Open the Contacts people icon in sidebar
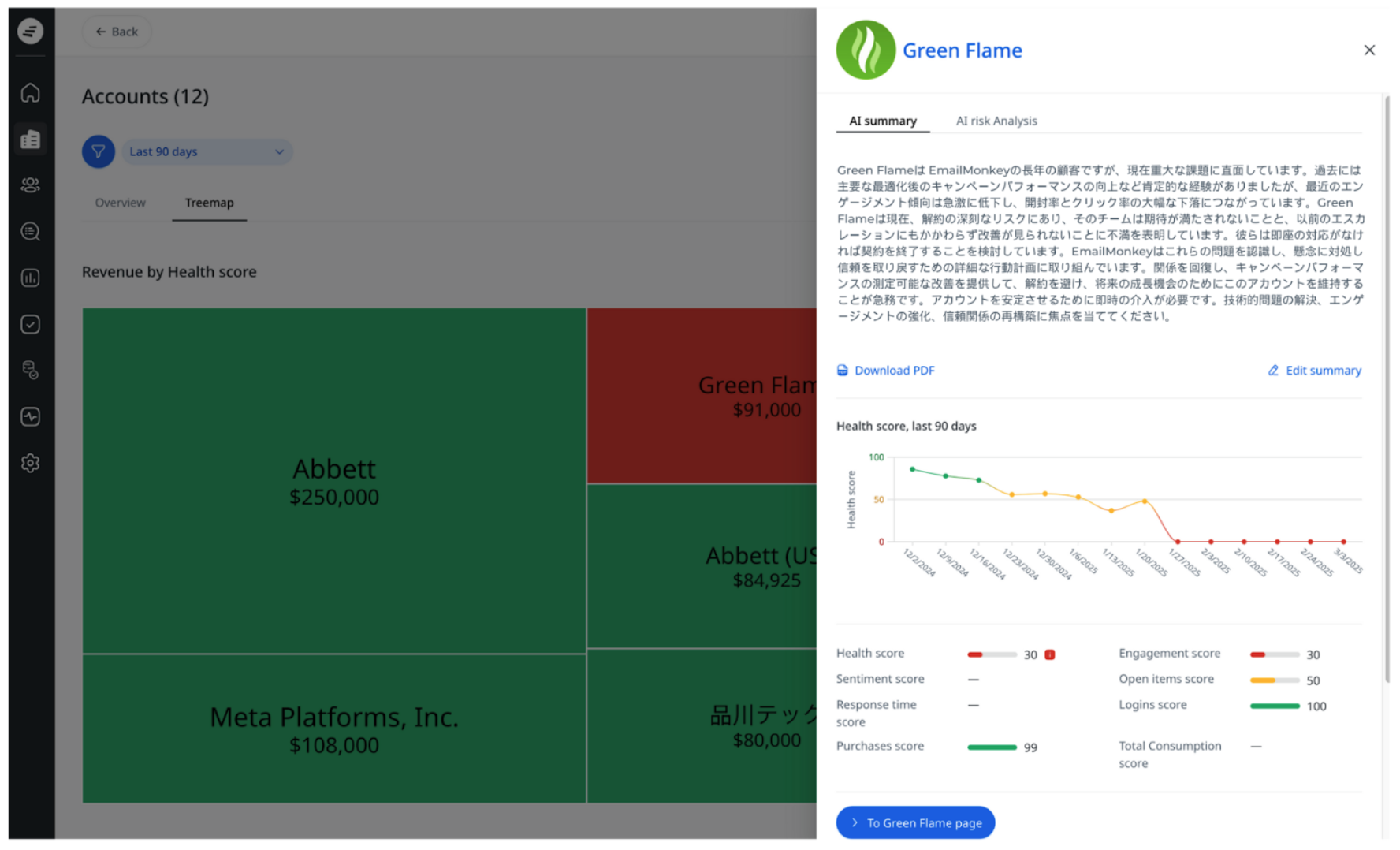Image resolution: width=1400 pixels, height=850 pixels. click(30, 185)
